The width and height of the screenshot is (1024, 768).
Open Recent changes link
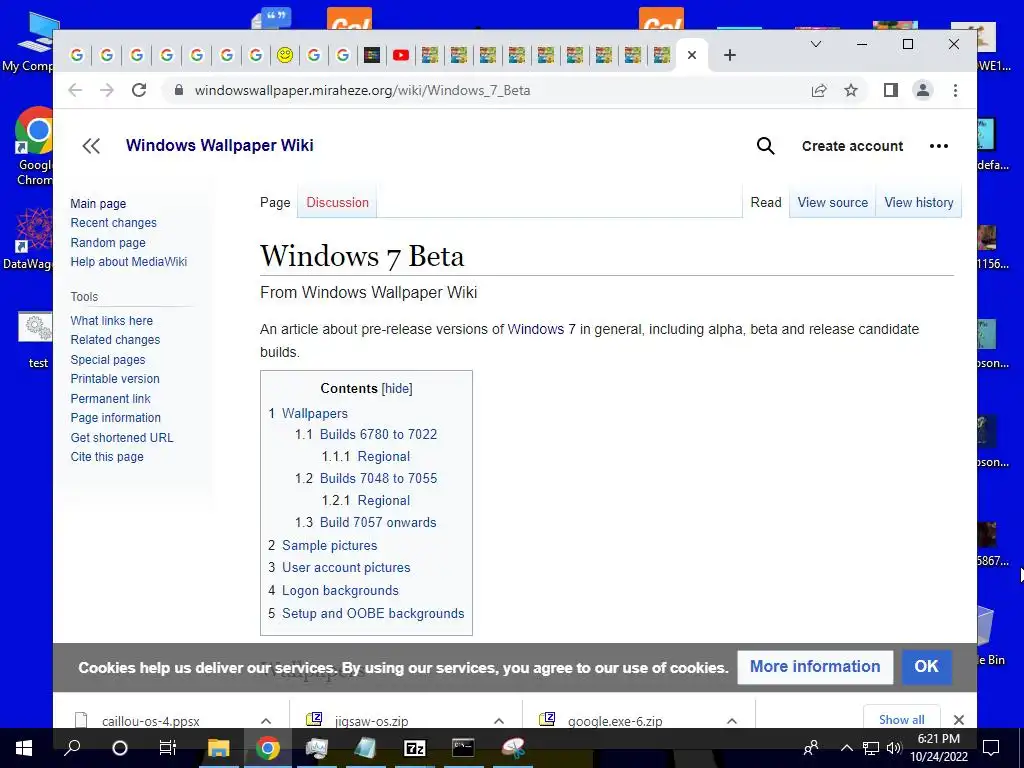pyautogui.click(x=114, y=223)
